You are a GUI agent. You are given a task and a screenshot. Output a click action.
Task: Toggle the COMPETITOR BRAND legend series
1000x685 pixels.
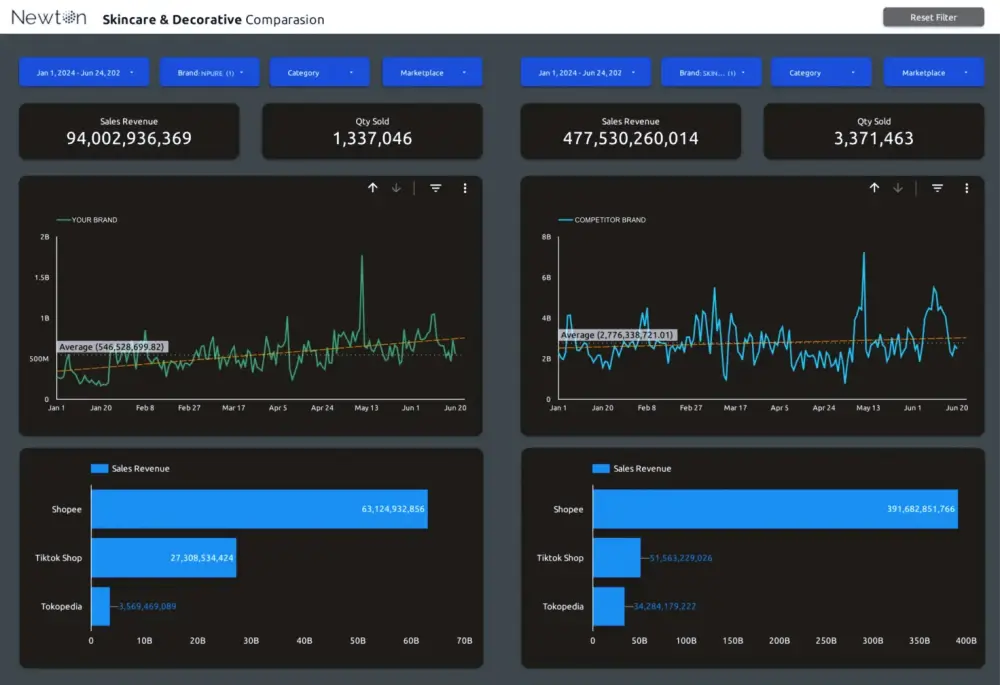[x=608, y=220]
